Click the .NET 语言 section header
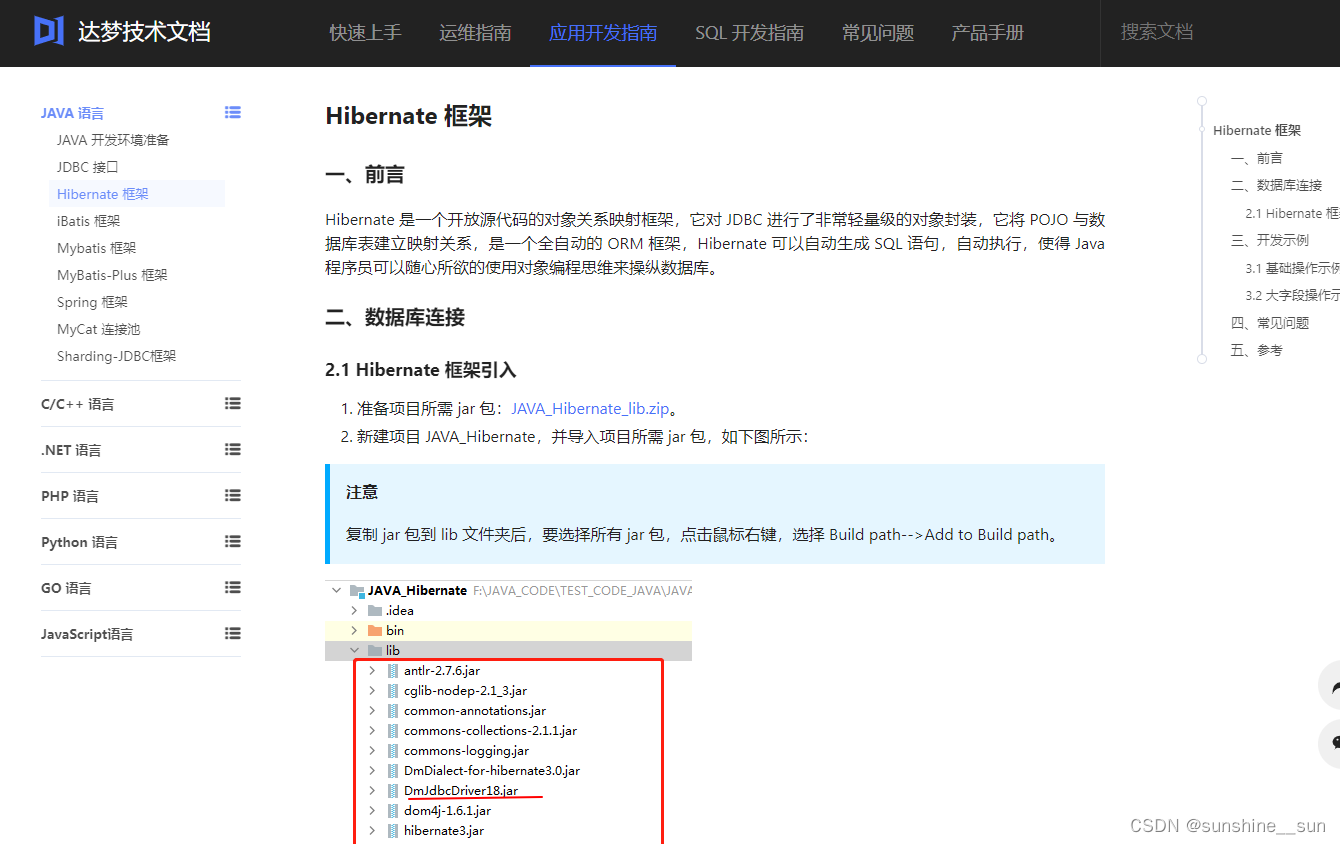The height and width of the screenshot is (844, 1340). 71,450
